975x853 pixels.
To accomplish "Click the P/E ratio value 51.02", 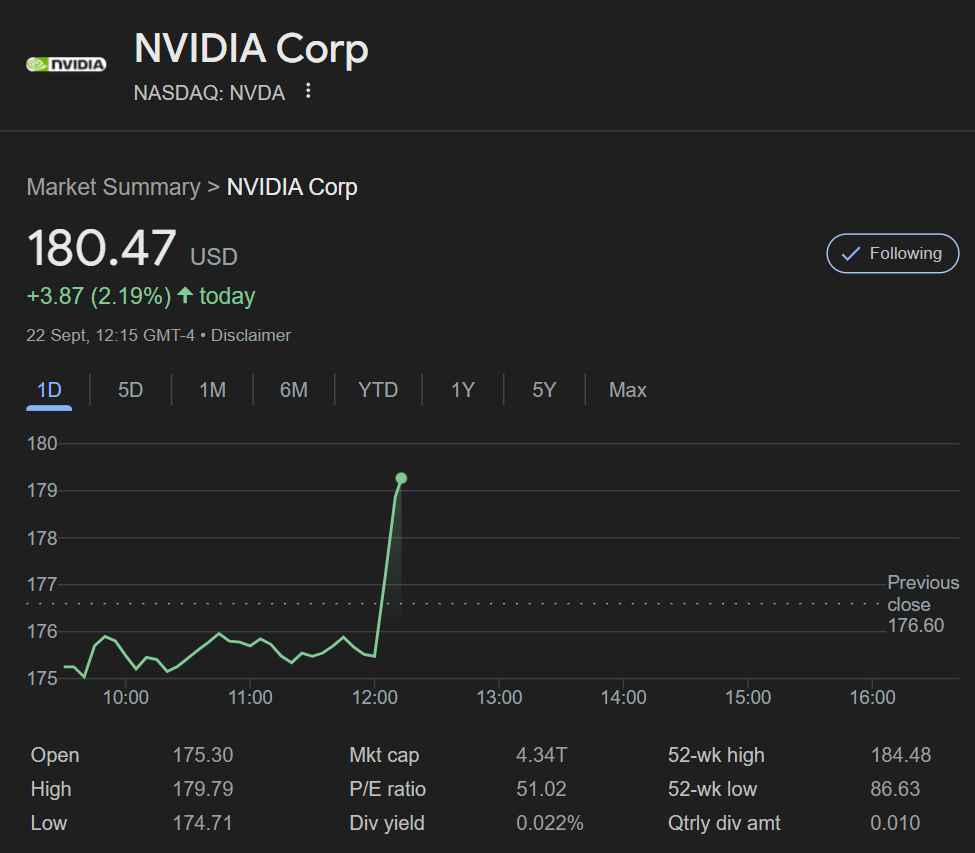I will [542, 789].
